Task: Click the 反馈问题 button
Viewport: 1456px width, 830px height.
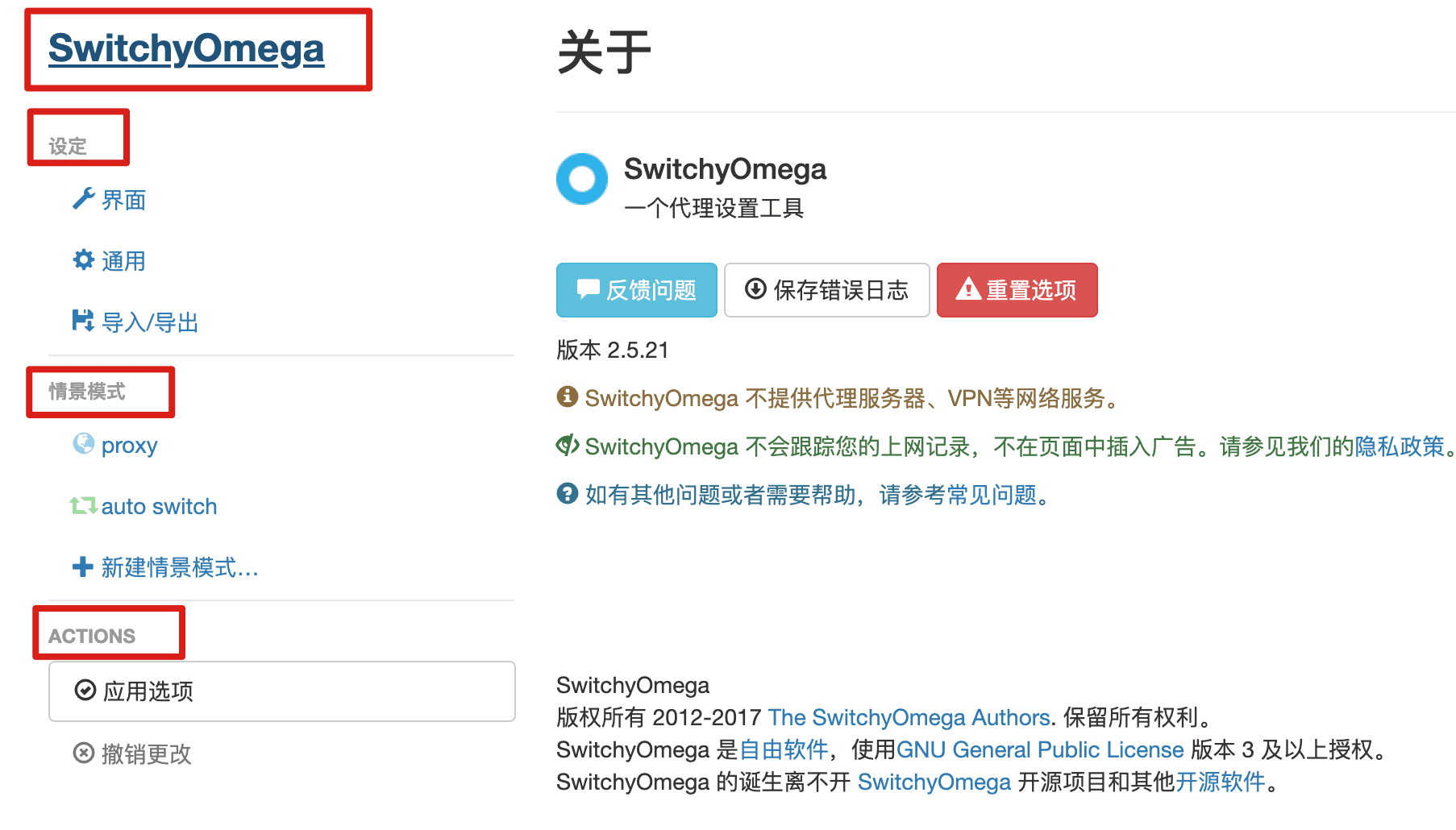Action: (x=637, y=290)
